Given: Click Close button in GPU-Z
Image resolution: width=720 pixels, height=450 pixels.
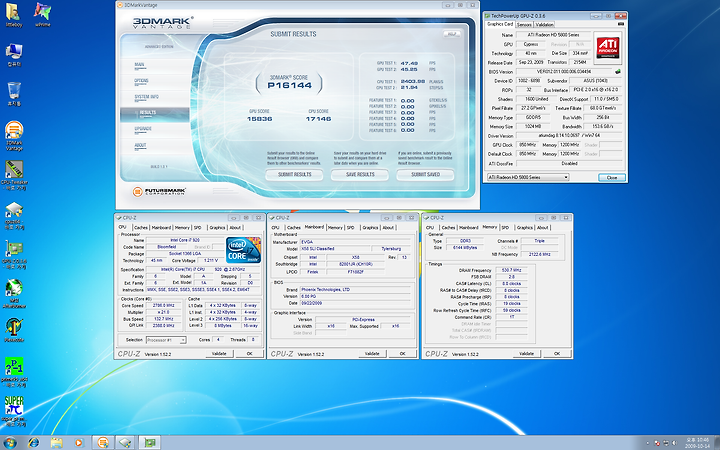Looking at the screenshot, I should click(612, 177).
